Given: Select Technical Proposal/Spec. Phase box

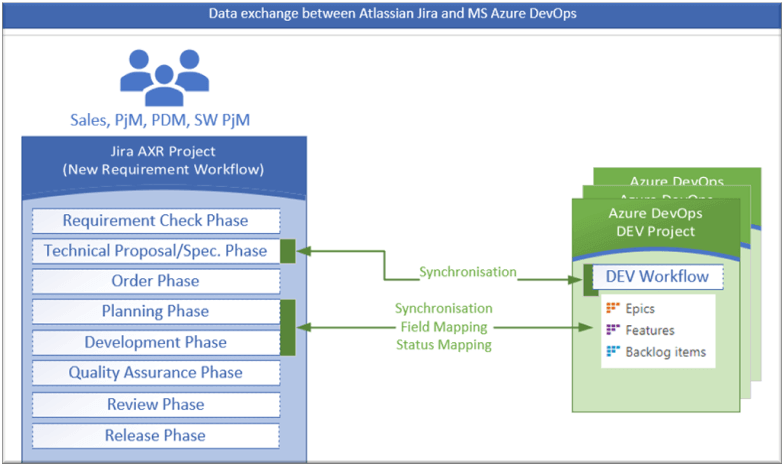Looking at the screenshot, I should (155, 251).
